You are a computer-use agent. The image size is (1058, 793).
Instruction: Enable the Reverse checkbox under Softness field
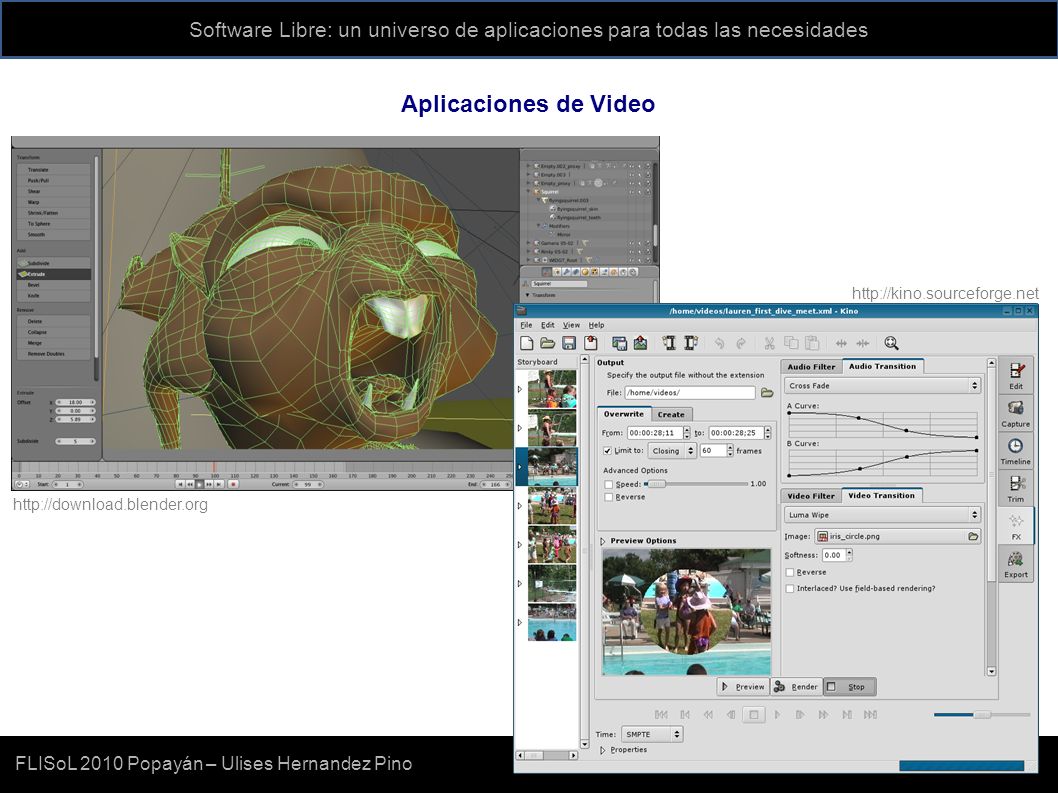[x=790, y=572]
